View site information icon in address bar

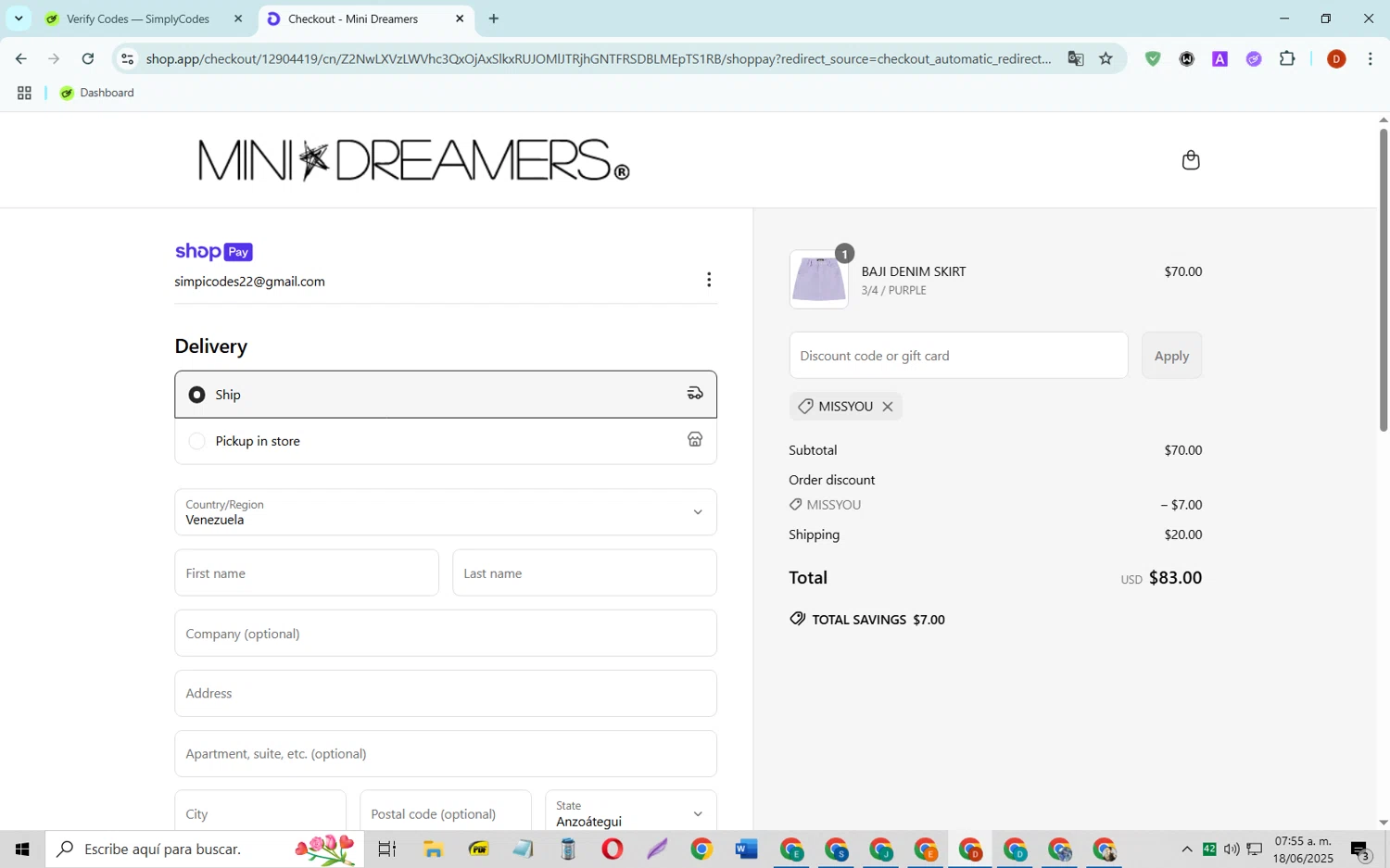(128, 58)
